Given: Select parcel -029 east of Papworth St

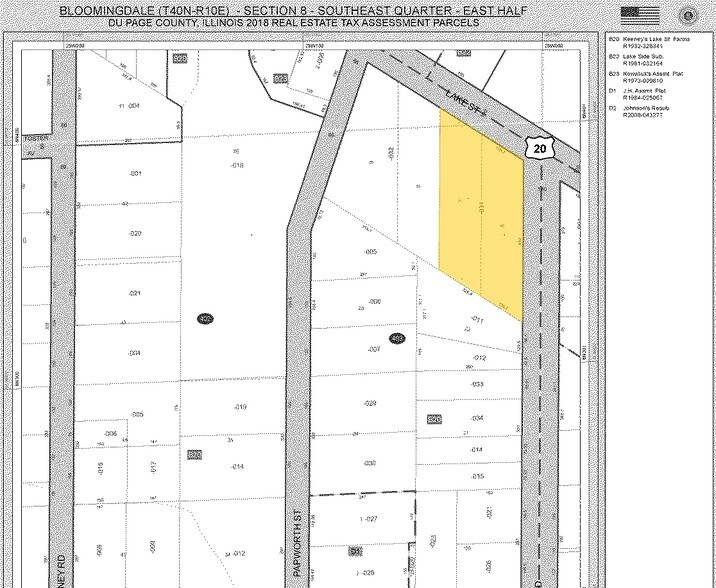Looking at the screenshot, I should [369, 403].
